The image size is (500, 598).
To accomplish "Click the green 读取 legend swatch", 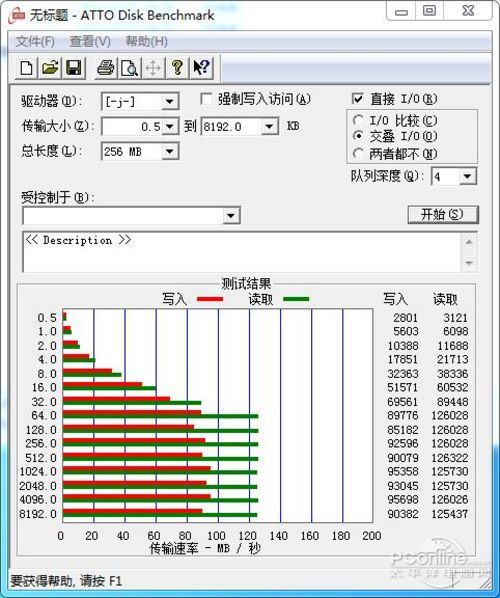I will [296, 299].
